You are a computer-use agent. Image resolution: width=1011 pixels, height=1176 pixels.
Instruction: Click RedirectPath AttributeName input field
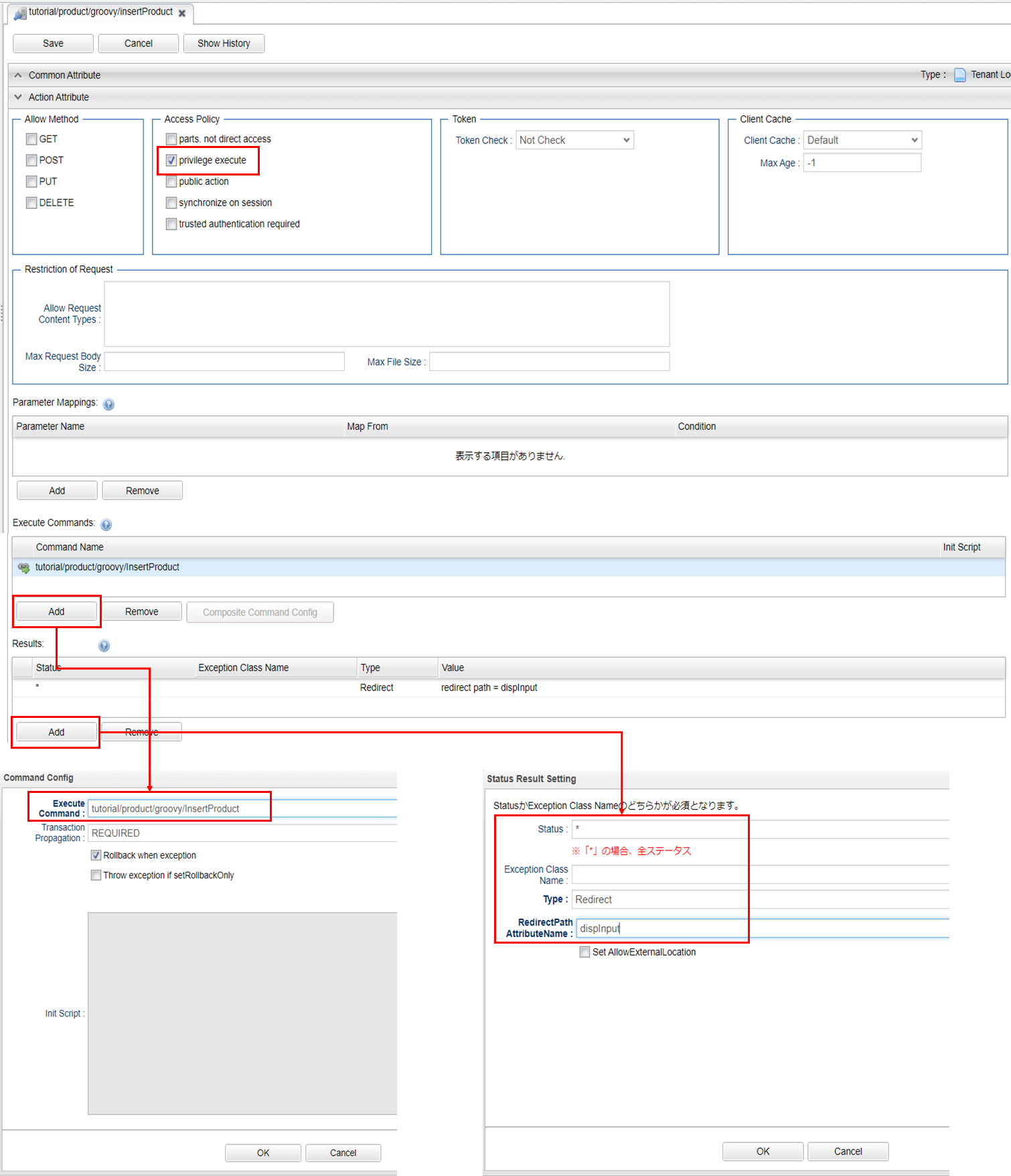tap(762, 928)
